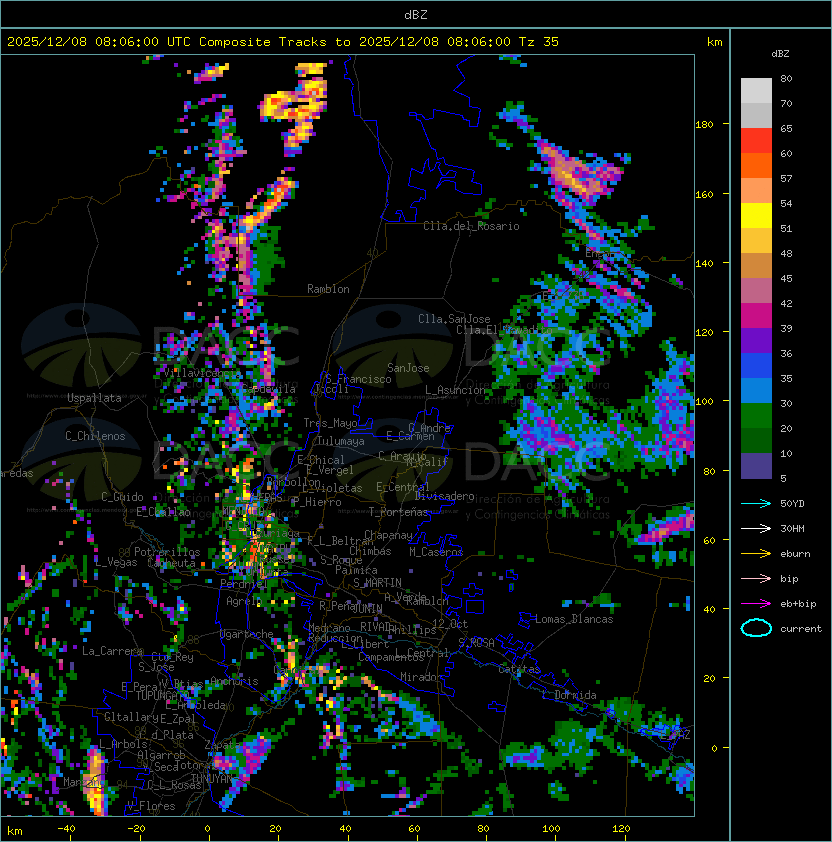Click the 'Chapanay' map label
The image size is (832, 842).
tap(388, 535)
